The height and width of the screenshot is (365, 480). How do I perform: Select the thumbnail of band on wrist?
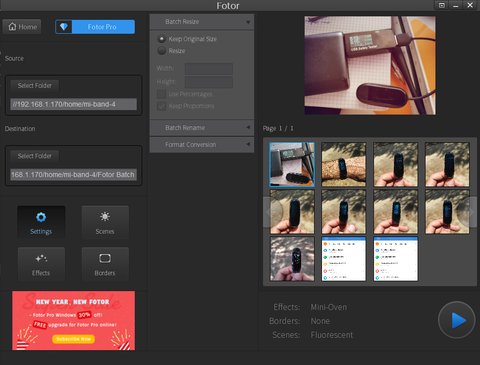(x=344, y=164)
